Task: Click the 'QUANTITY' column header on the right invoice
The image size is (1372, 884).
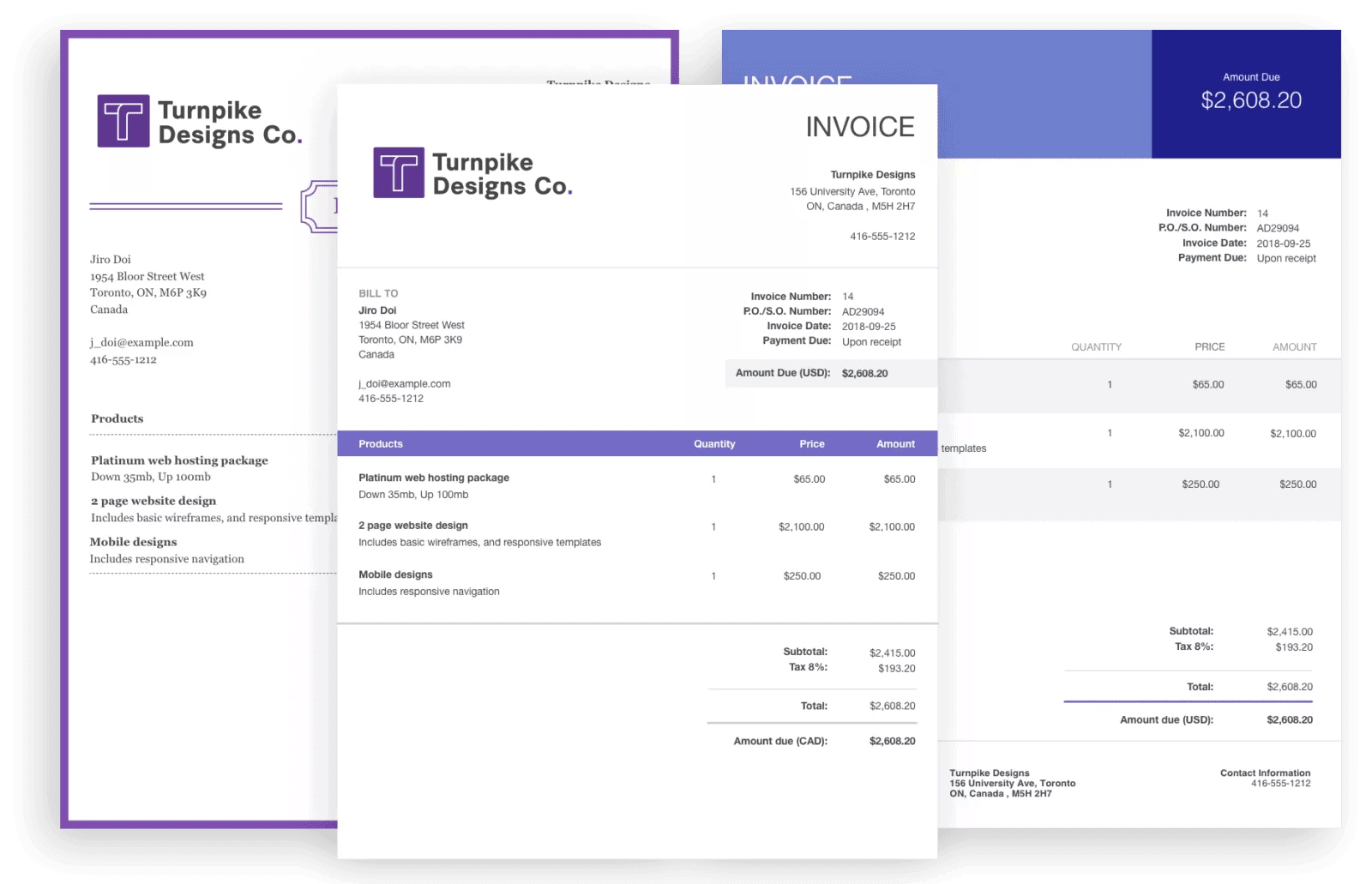Action: [x=1096, y=347]
